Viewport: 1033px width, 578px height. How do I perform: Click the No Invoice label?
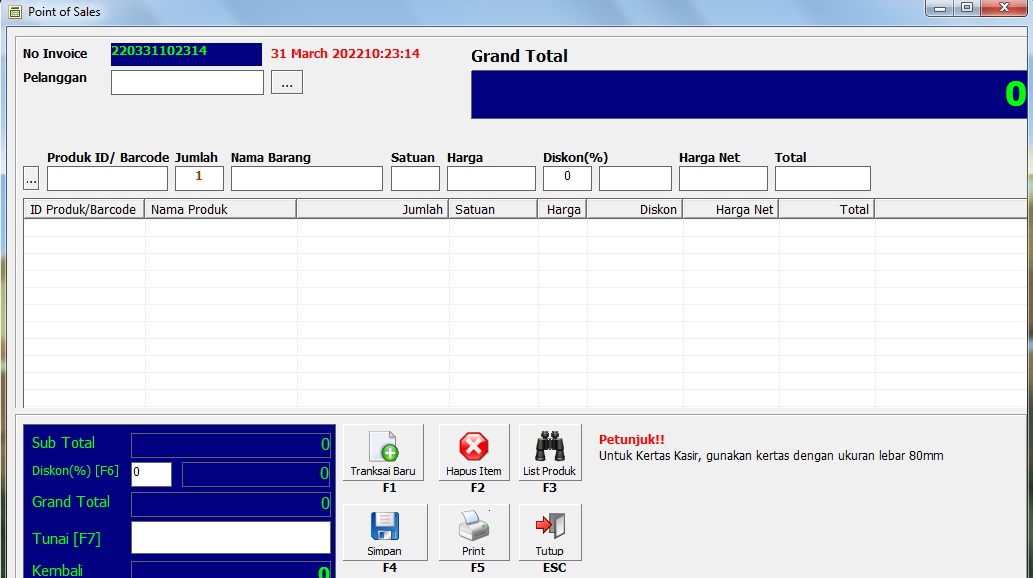tap(55, 54)
